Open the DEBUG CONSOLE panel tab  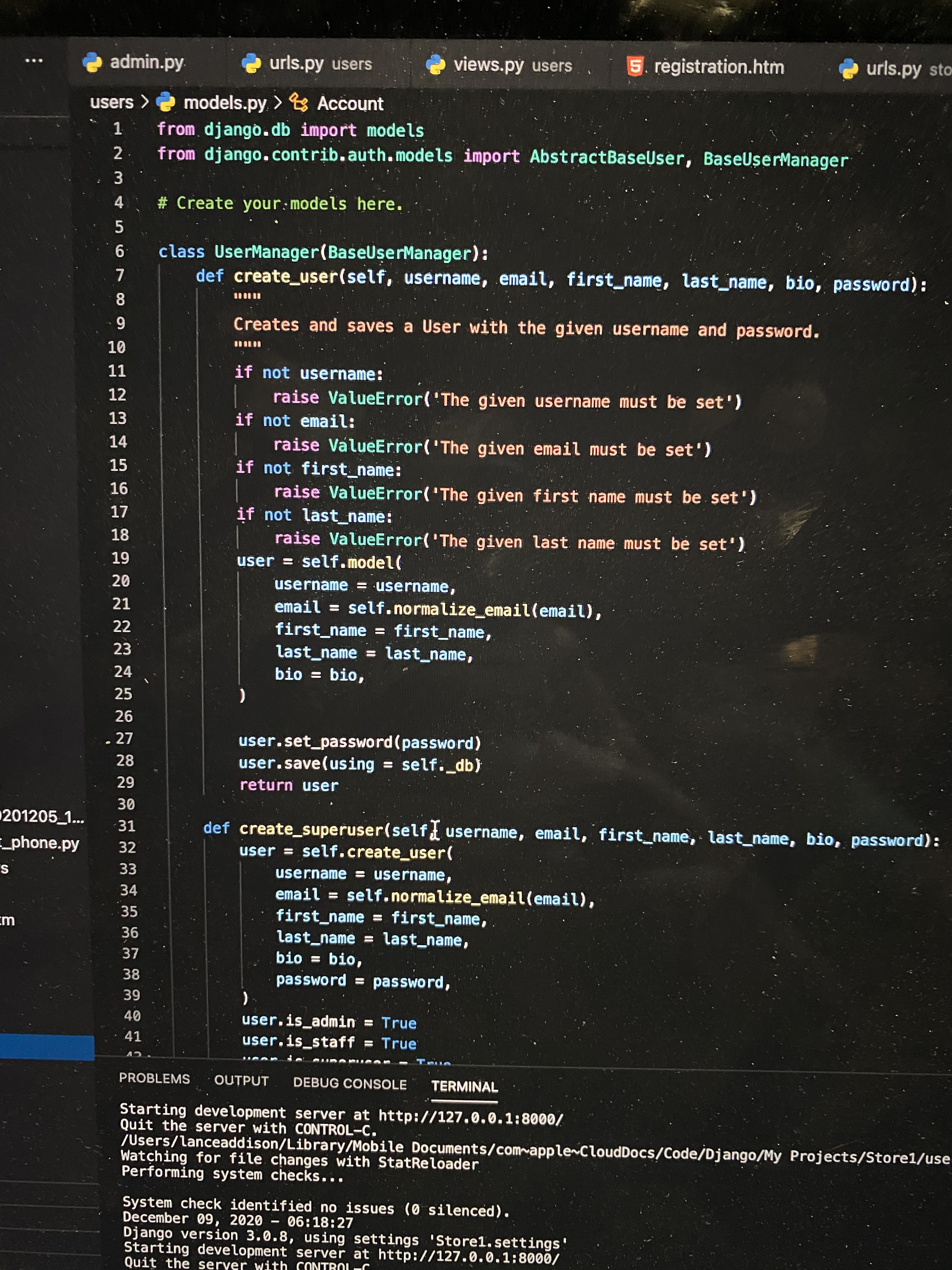(349, 1084)
